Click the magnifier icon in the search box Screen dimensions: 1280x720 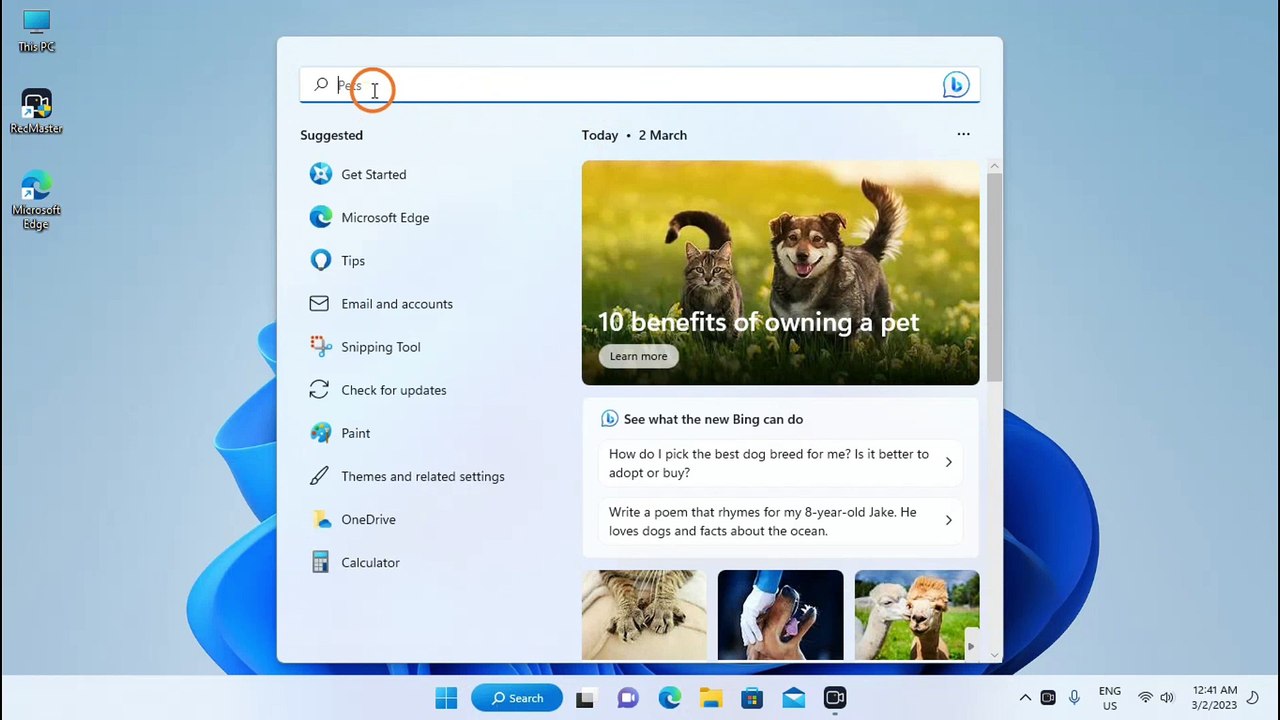click(x=321, y=85)
